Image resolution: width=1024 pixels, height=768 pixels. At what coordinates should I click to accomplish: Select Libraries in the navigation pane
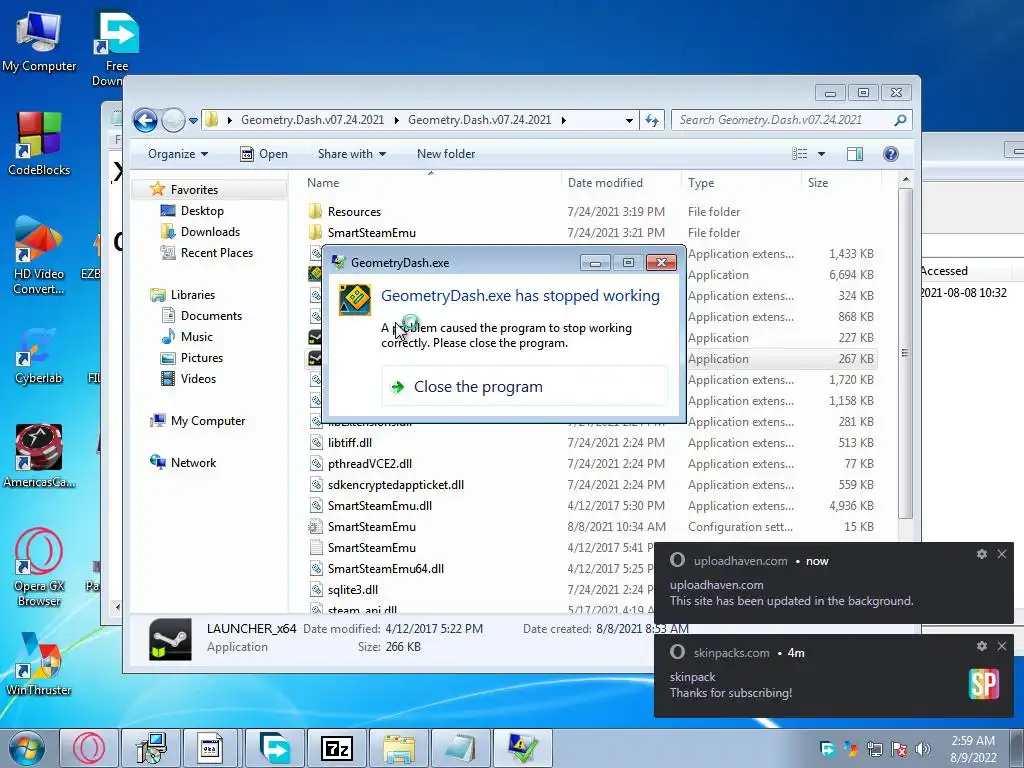pyautogui.click(x=193, y=295)
